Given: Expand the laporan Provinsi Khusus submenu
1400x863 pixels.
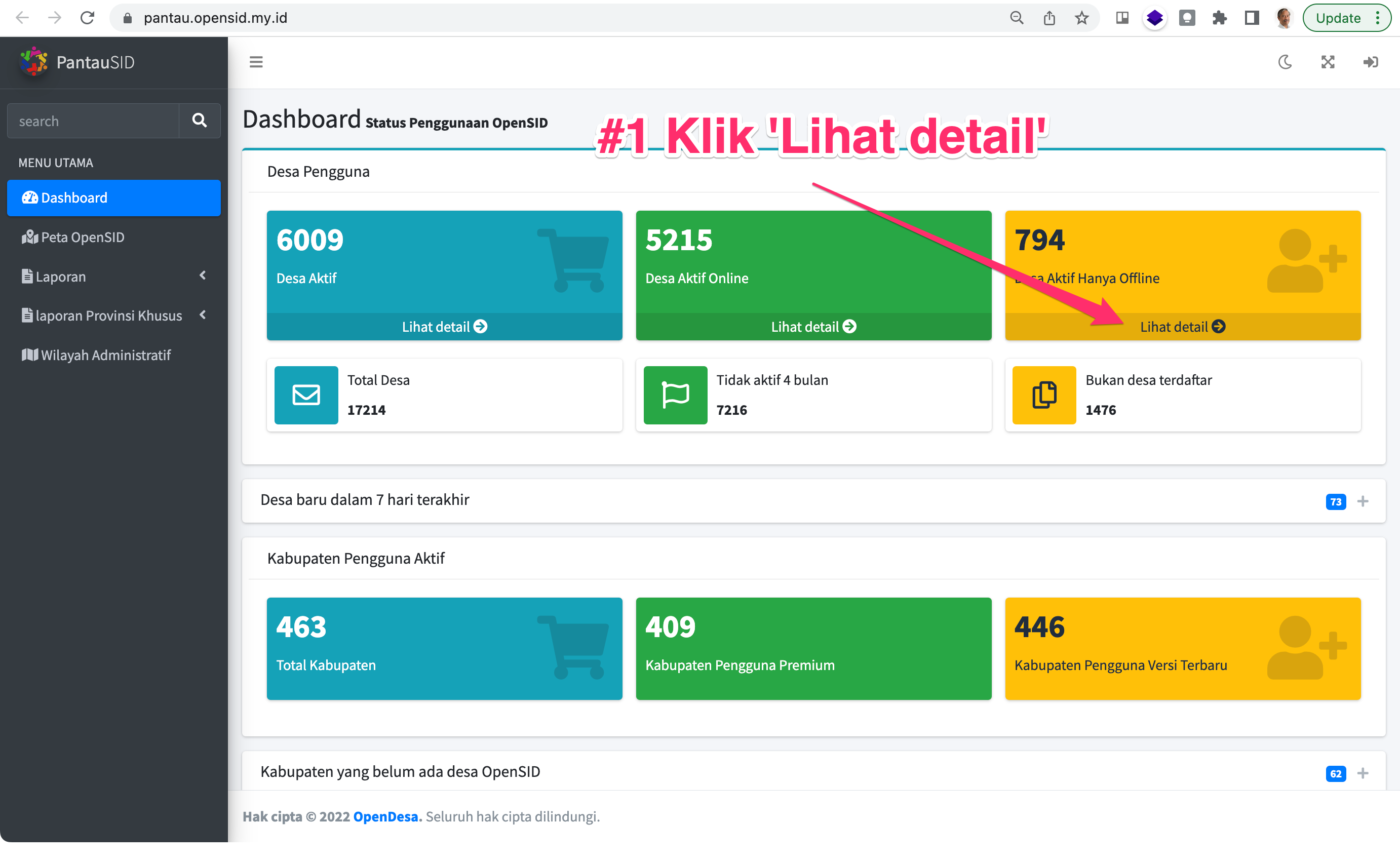Looking at the screenshot, I should pos(203,315).
